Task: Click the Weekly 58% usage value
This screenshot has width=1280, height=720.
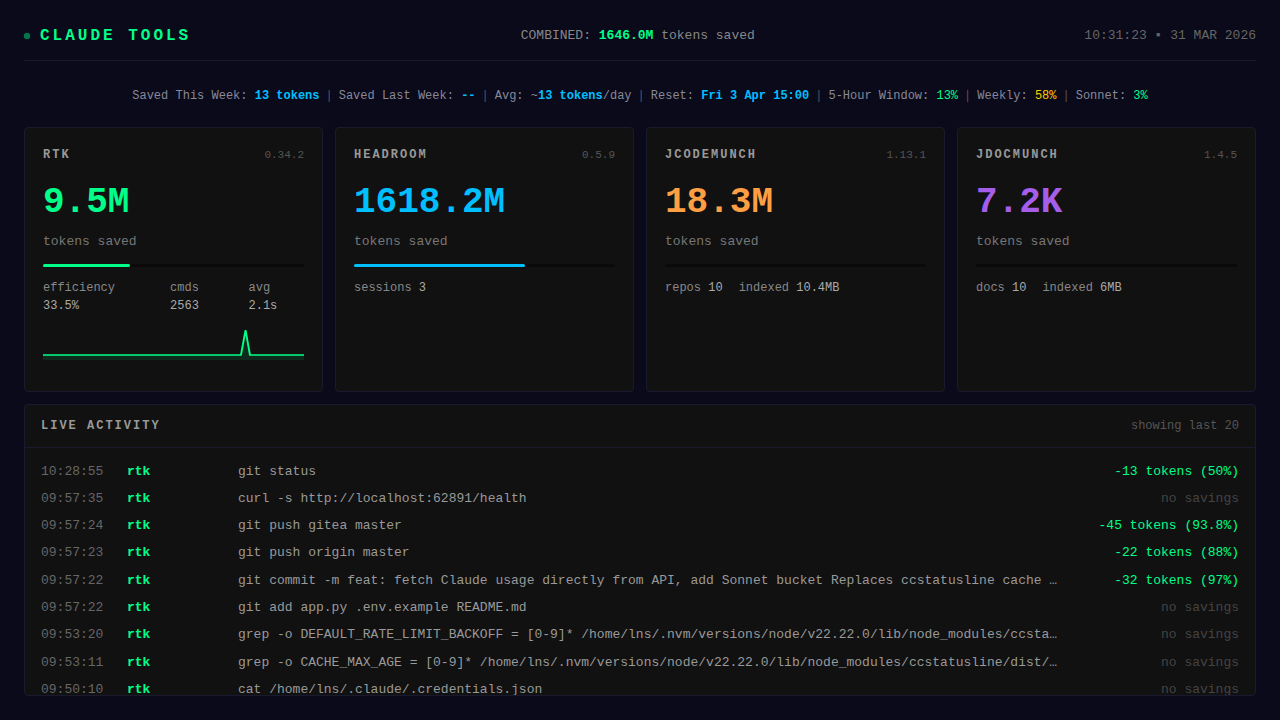Action: pos(1046,96)
